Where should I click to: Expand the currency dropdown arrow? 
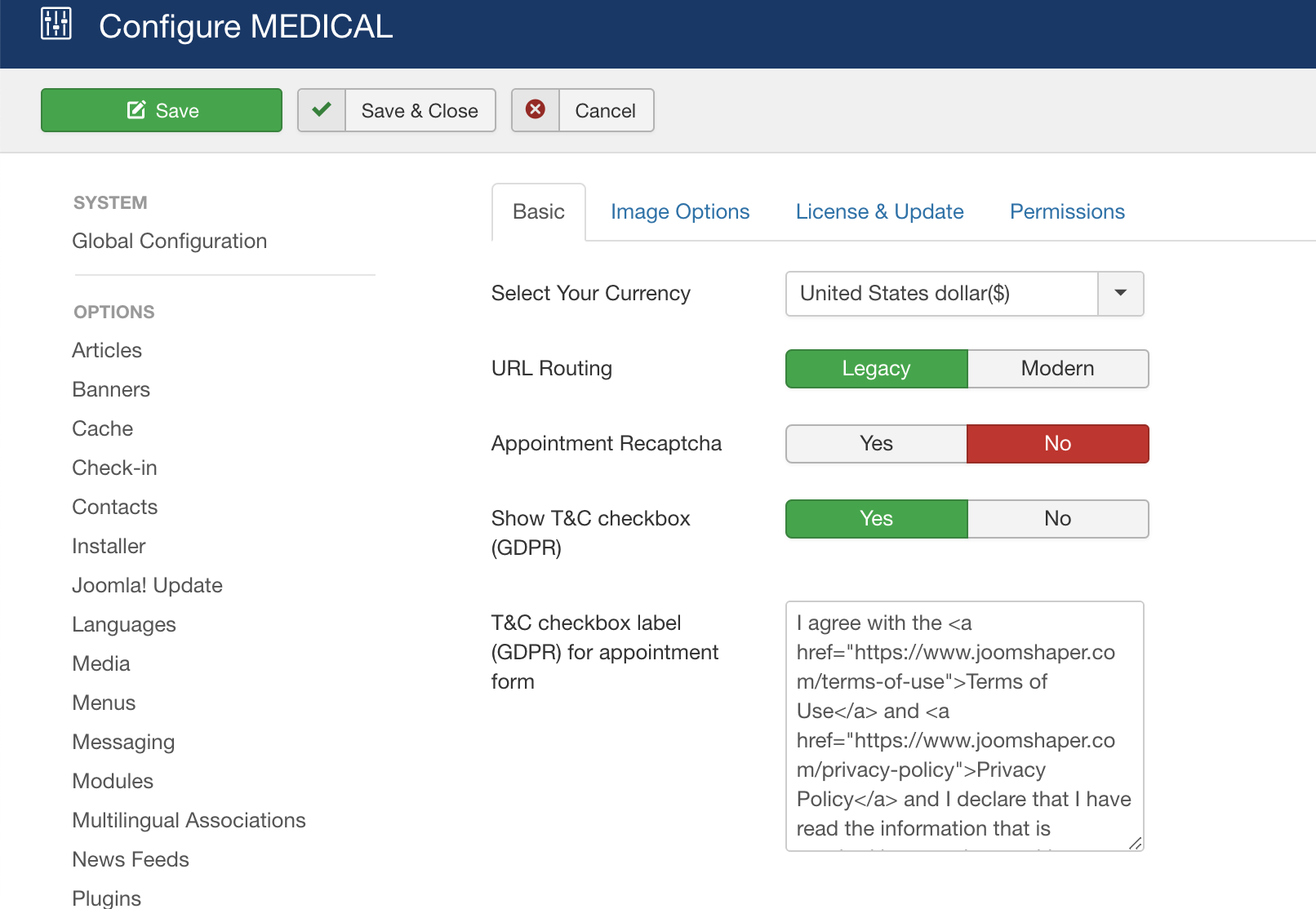coord(1120,294)
